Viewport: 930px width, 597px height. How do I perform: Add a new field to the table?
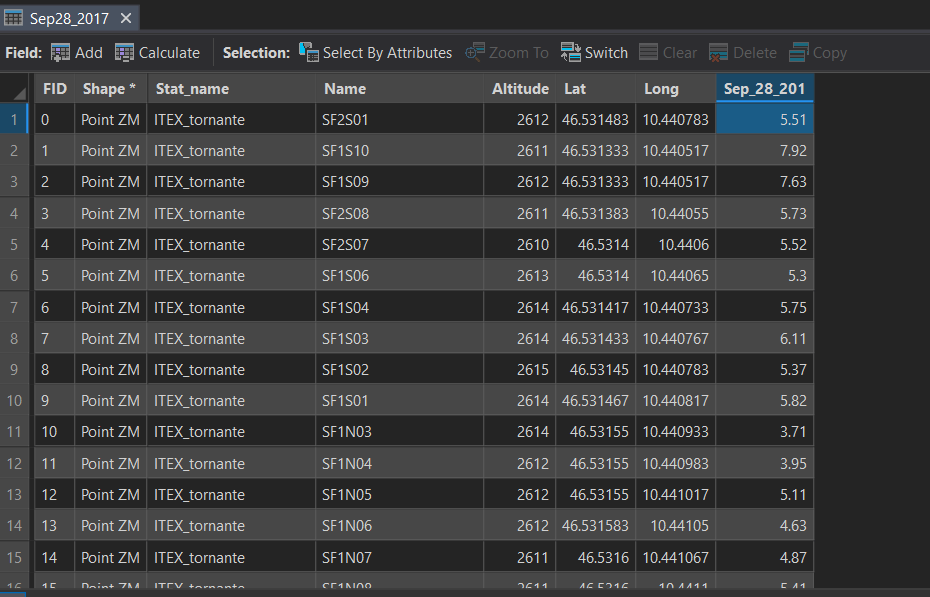(76, 52)
